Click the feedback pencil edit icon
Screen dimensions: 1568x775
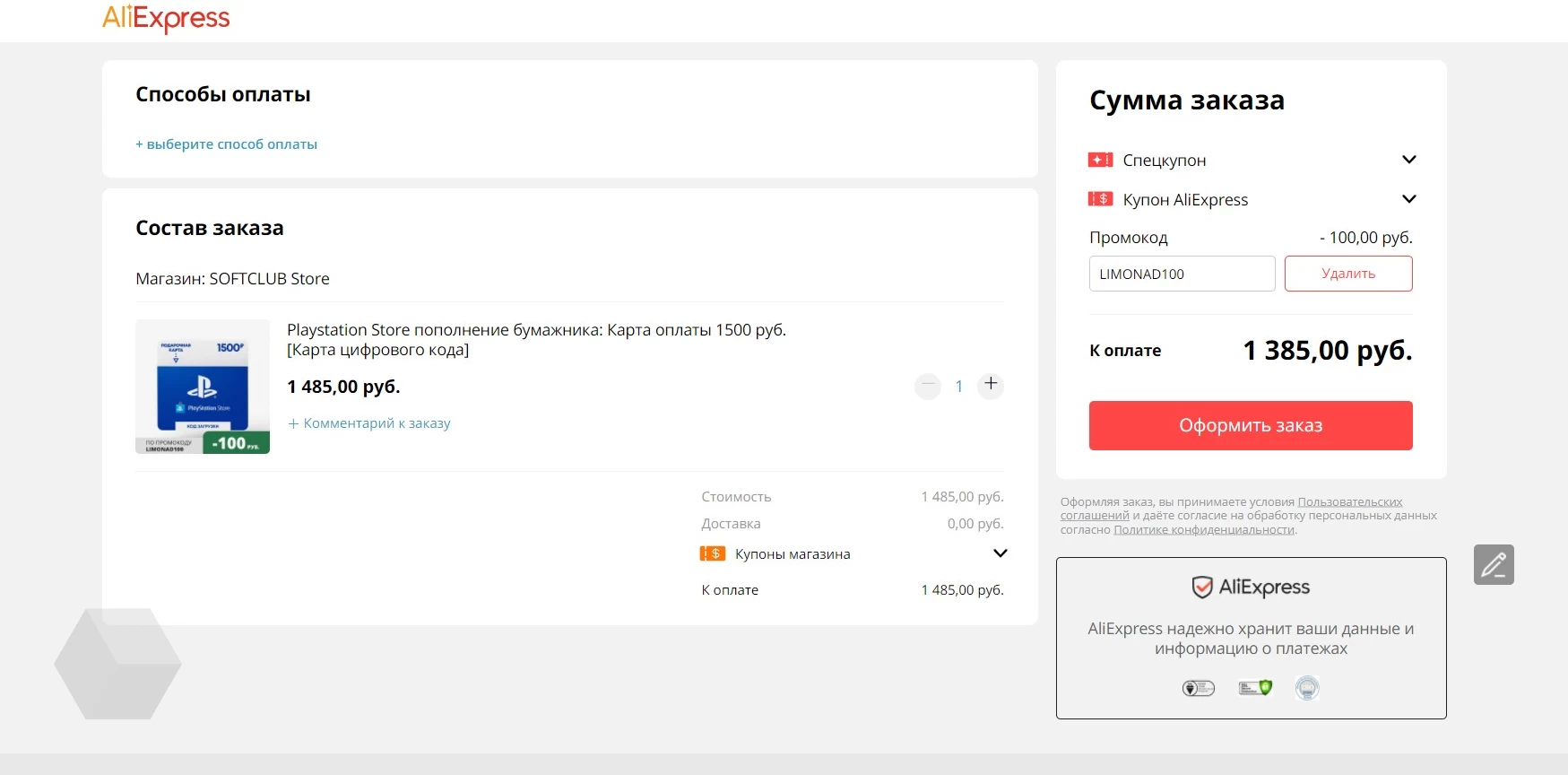1494,565
